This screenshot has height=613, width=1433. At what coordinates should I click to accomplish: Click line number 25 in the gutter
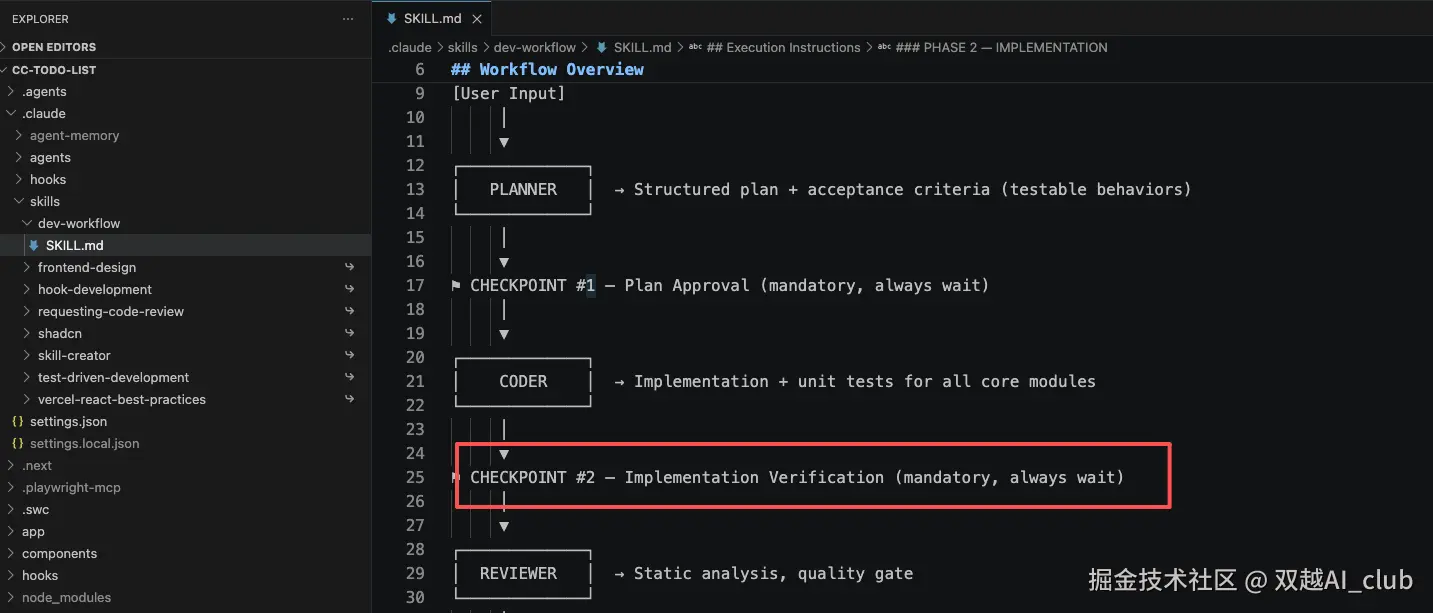pos(415,477)
